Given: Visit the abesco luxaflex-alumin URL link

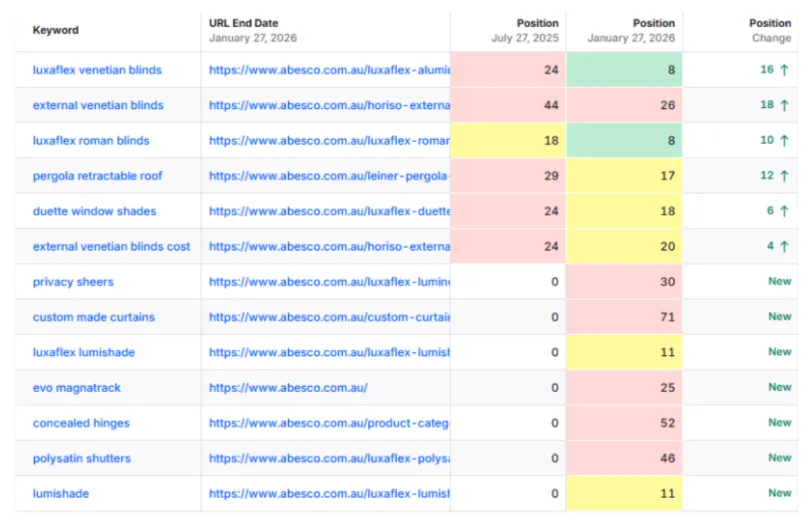Looking at the screenshot, I should (x=329, y=70).
